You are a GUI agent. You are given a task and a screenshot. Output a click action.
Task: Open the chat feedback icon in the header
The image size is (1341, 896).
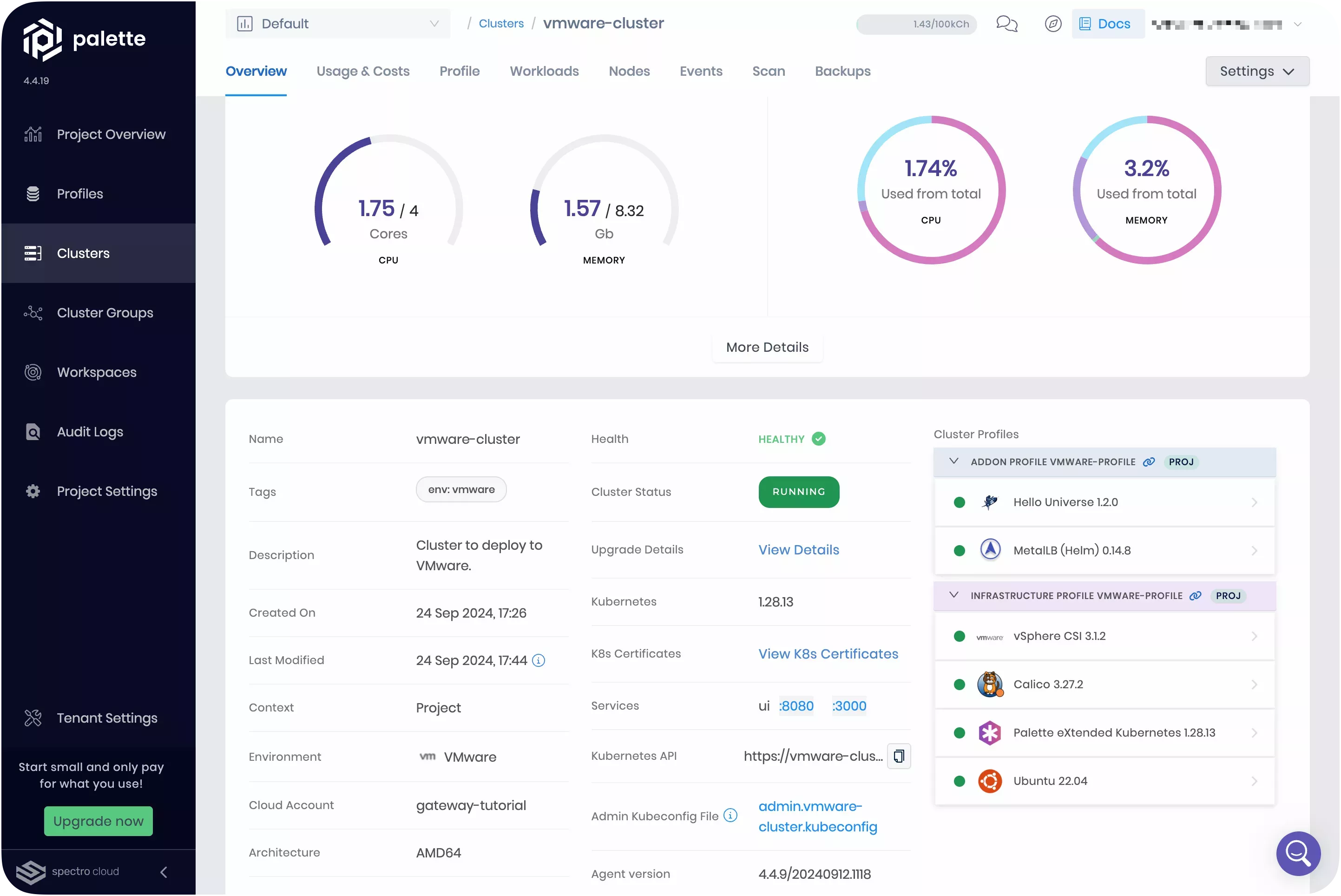(x=1006, y=24)
